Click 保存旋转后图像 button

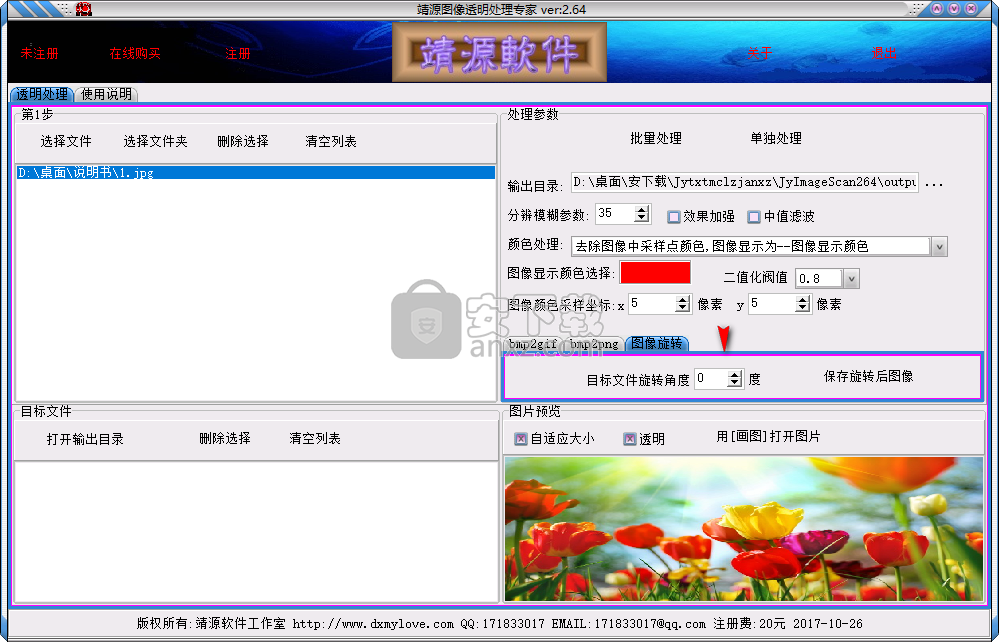click(x=868, y=376)
